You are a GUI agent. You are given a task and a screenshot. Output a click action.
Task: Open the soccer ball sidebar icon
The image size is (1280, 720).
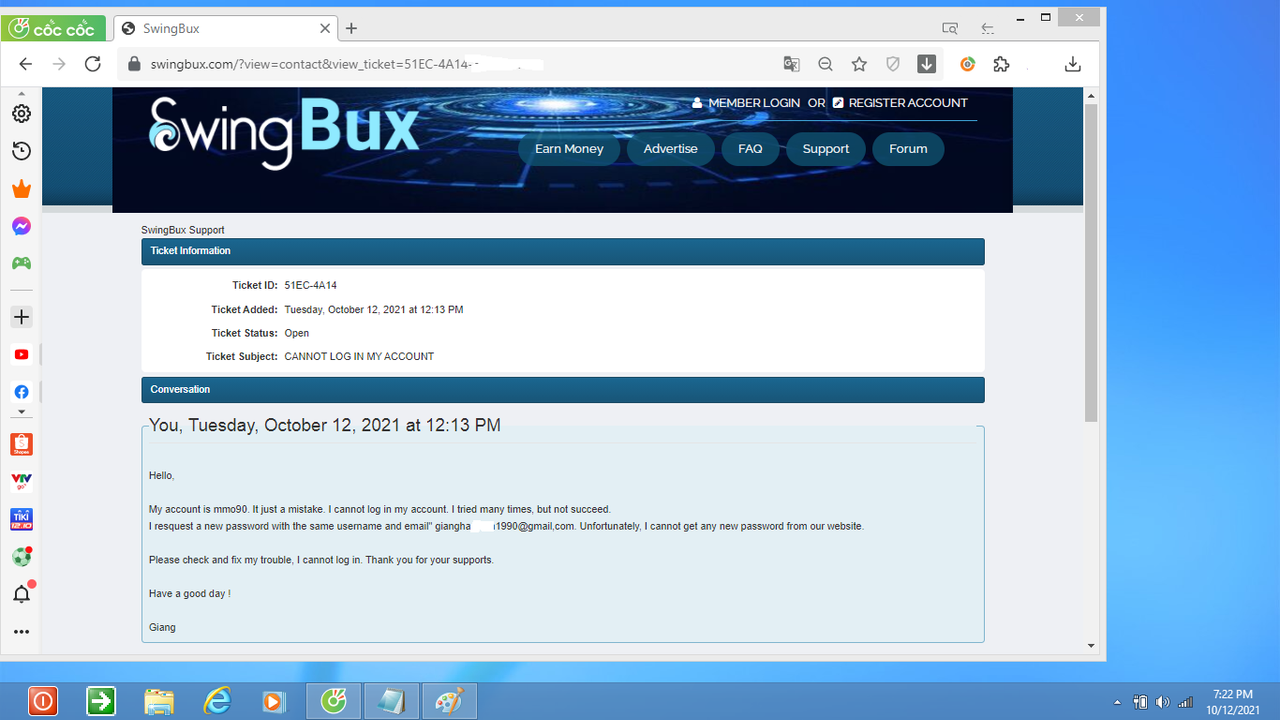tap(21, 556)
